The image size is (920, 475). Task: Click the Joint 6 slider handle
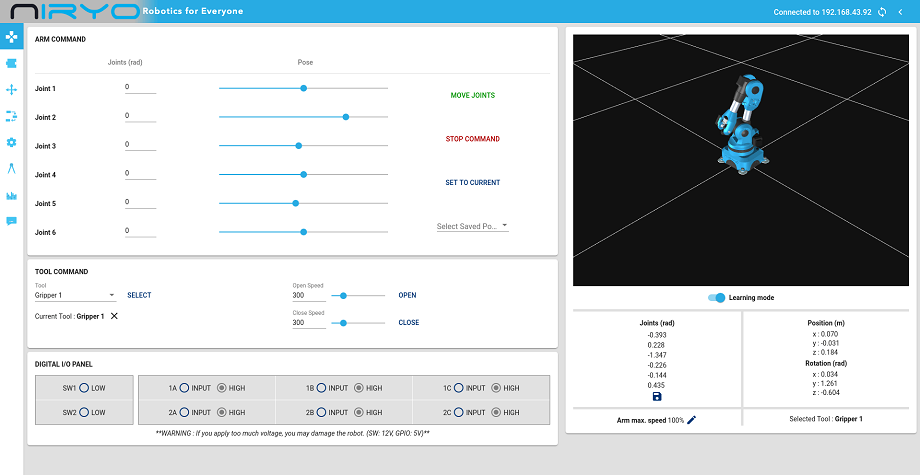(303, 232)
